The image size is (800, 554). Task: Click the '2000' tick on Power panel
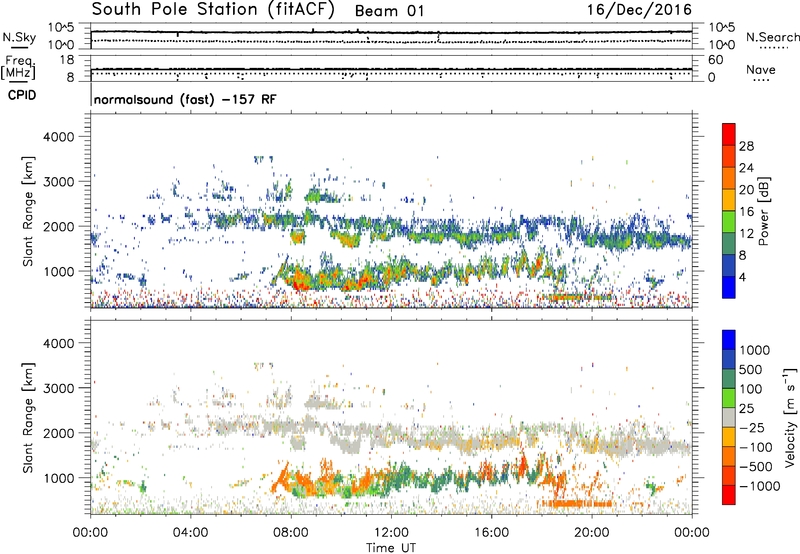tap(59, 226)
